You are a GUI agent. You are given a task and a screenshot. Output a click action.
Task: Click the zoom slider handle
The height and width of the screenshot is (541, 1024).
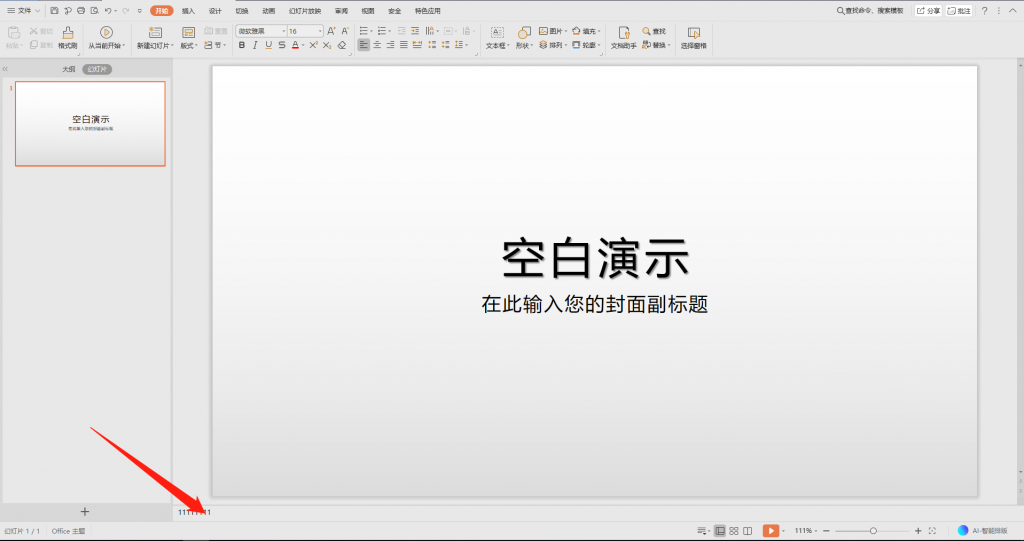click(873, 530)
